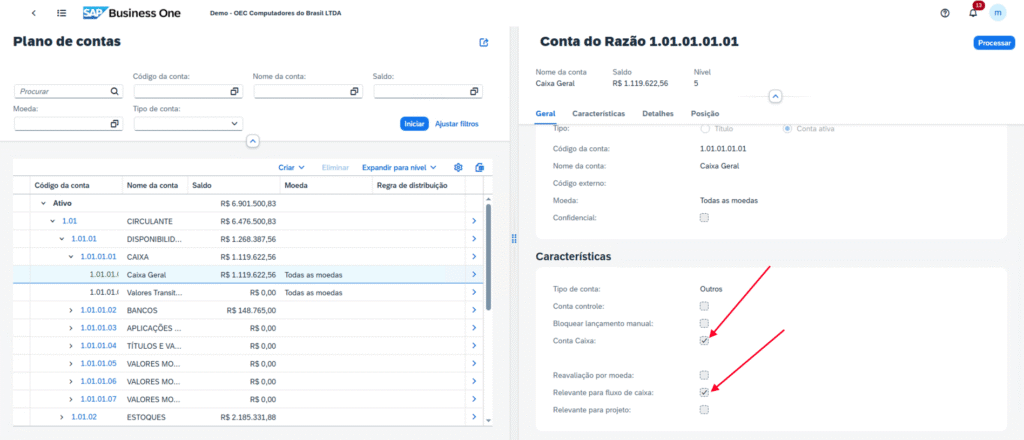This screenshot has width=1024, height=440.
Task: Open the Expandir para nível dropdown
Action: point(399,167)
